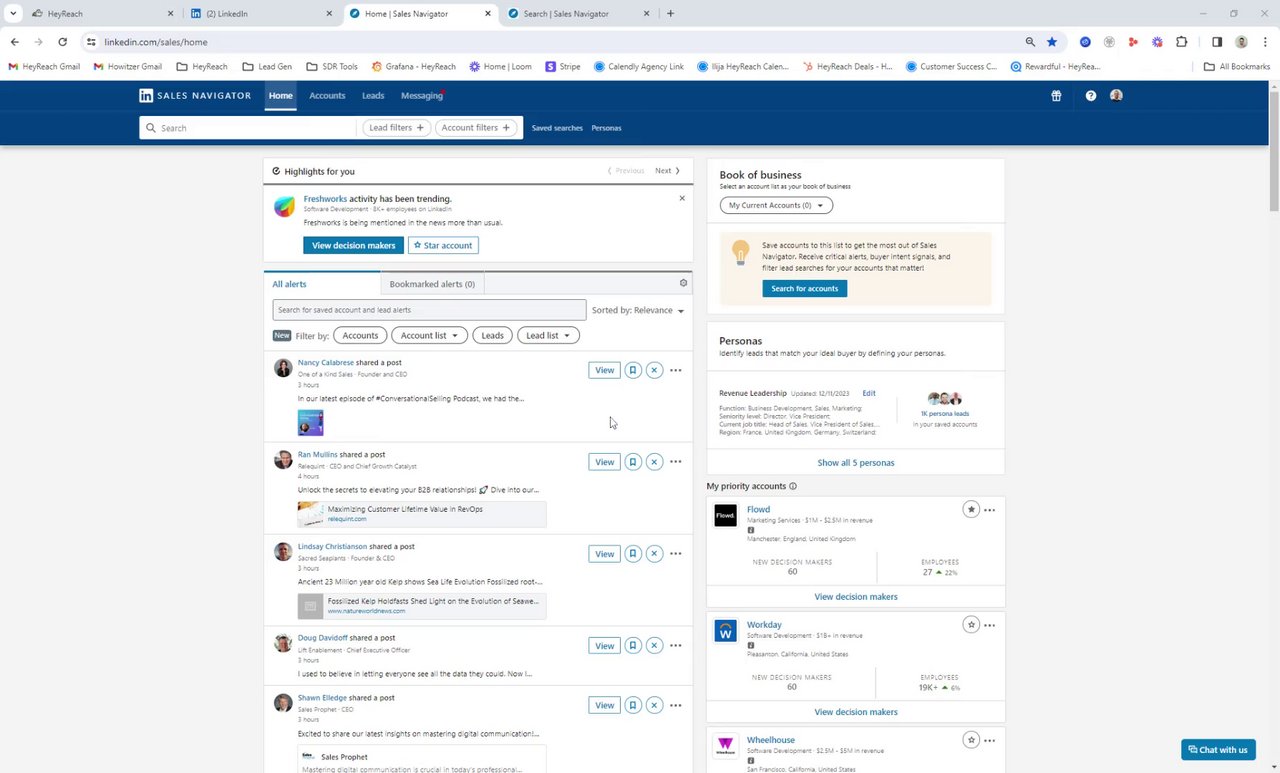Open the Sales Navigator gift icon
Image resolution: width=1280 pixels, height=773 pixels.
coord(1056,96)
